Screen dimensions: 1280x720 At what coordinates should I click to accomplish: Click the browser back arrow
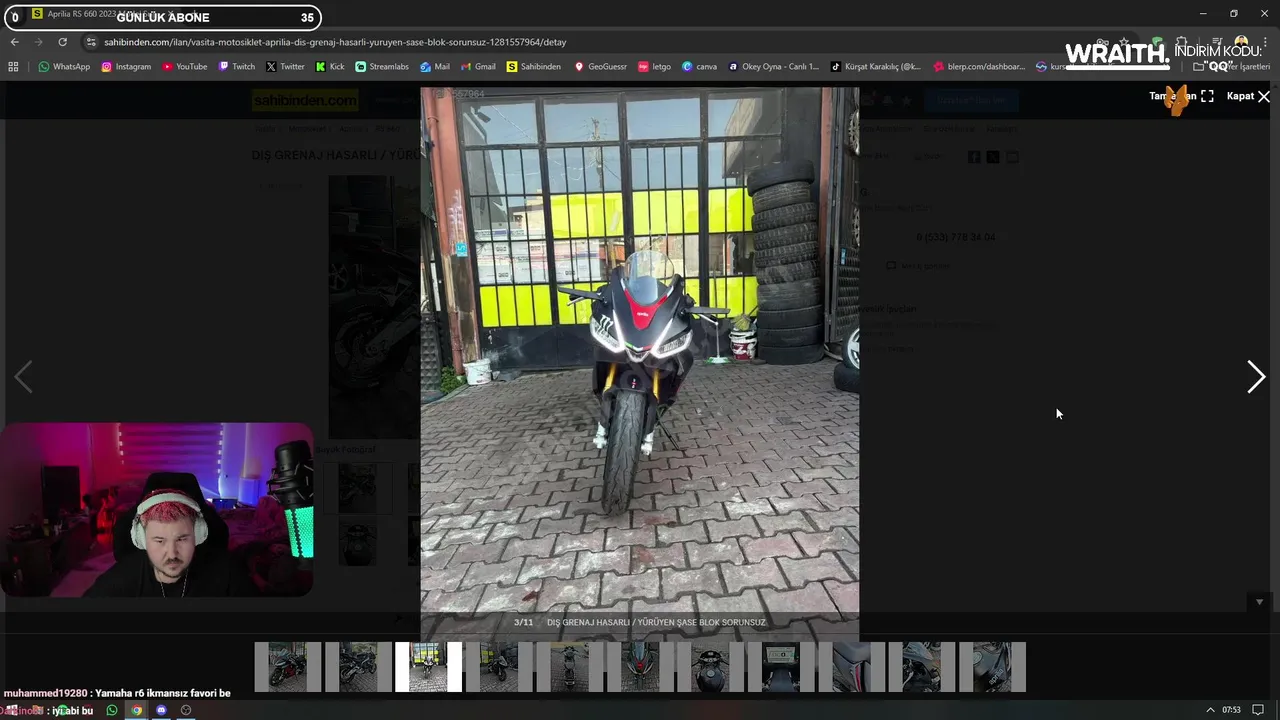coord(14,42)
